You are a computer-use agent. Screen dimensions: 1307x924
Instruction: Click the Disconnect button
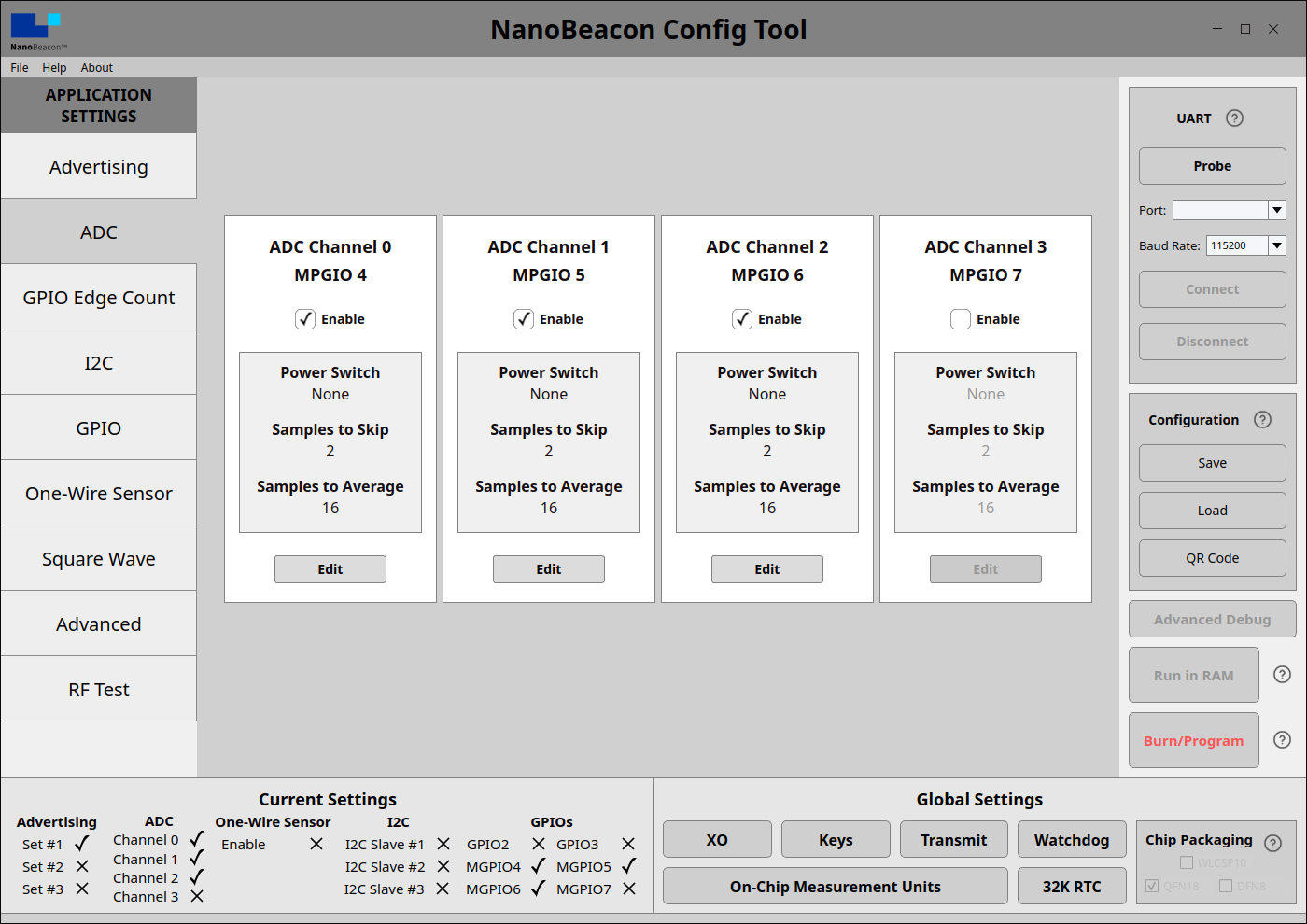1212,342
